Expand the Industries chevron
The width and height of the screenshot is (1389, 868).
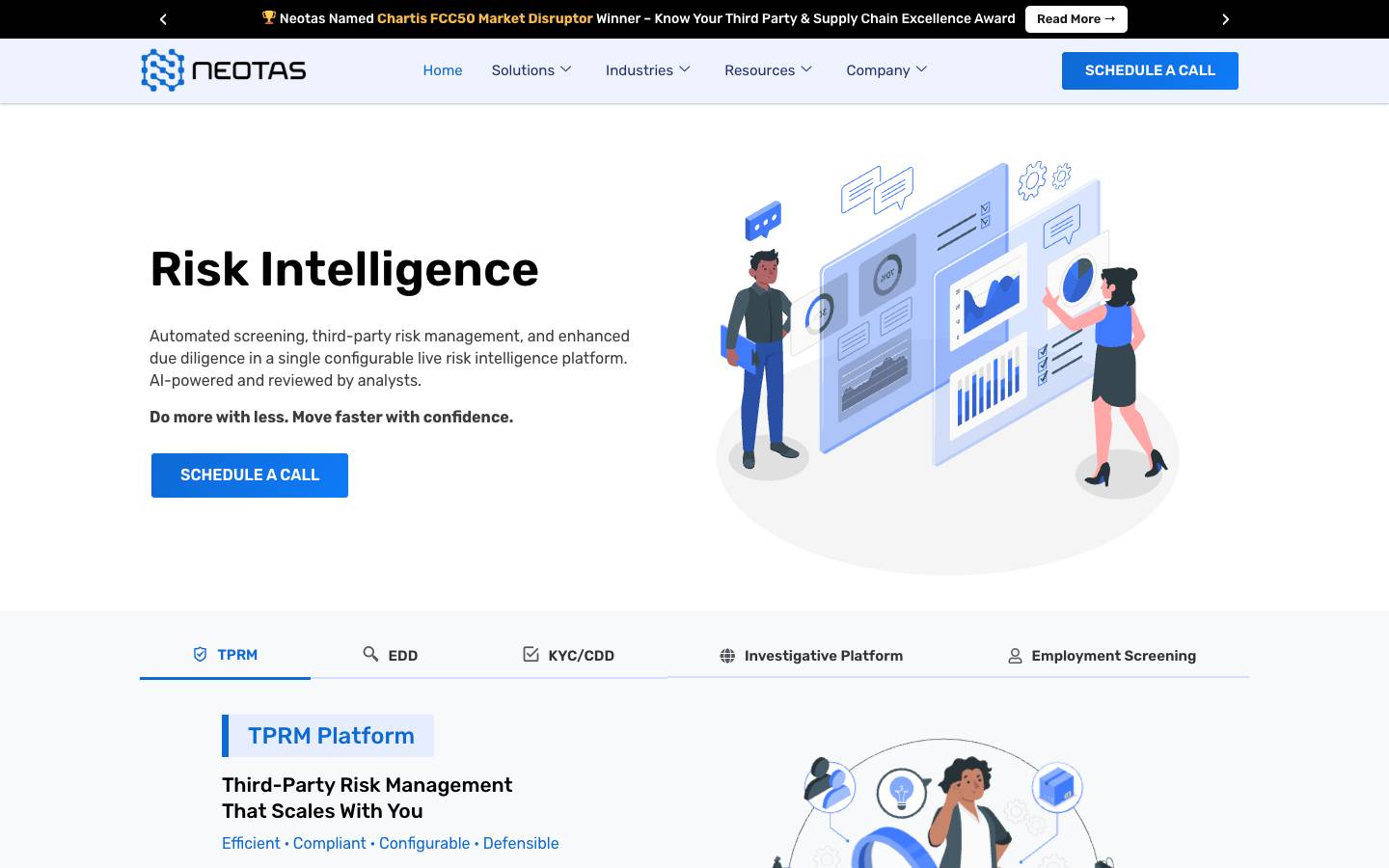pos(685,69)
